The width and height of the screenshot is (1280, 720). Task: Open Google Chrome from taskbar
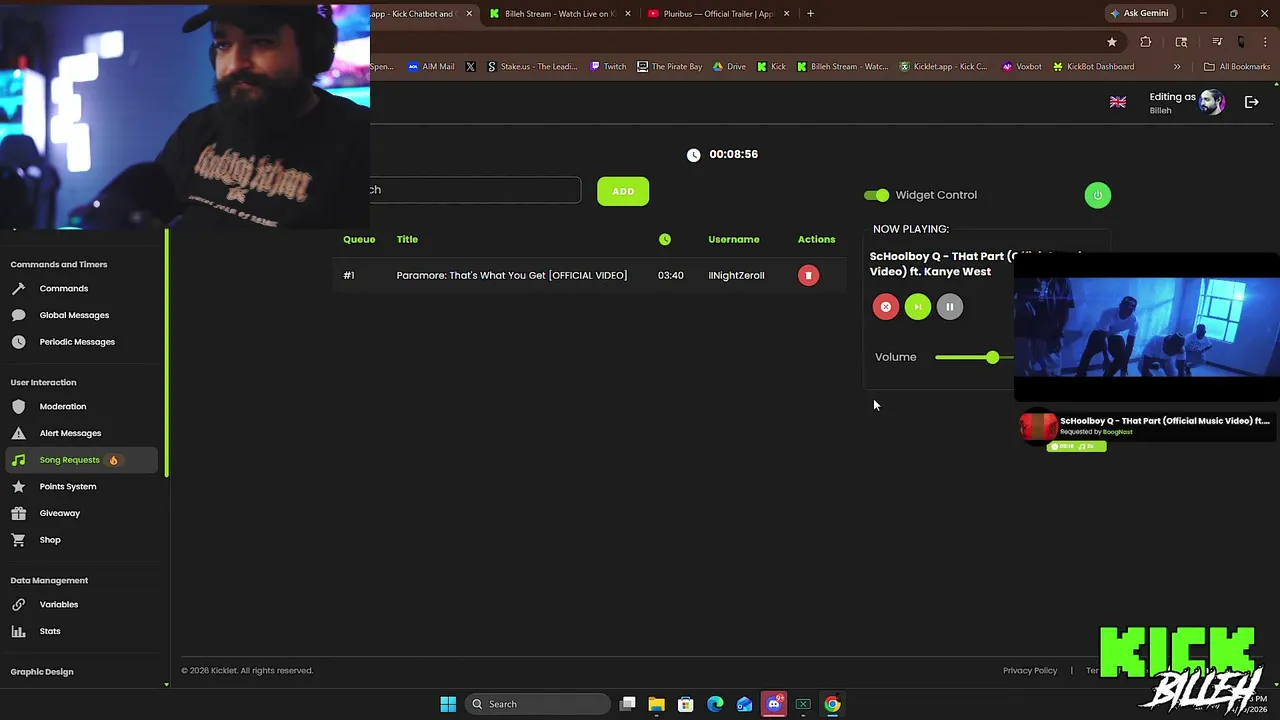(x=832, y=704)
